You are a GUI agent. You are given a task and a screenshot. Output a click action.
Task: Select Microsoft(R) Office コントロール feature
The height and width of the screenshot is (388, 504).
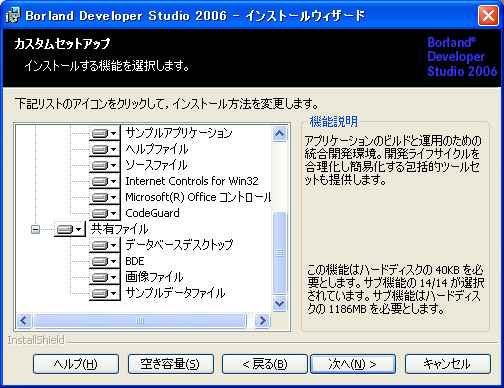198,197
